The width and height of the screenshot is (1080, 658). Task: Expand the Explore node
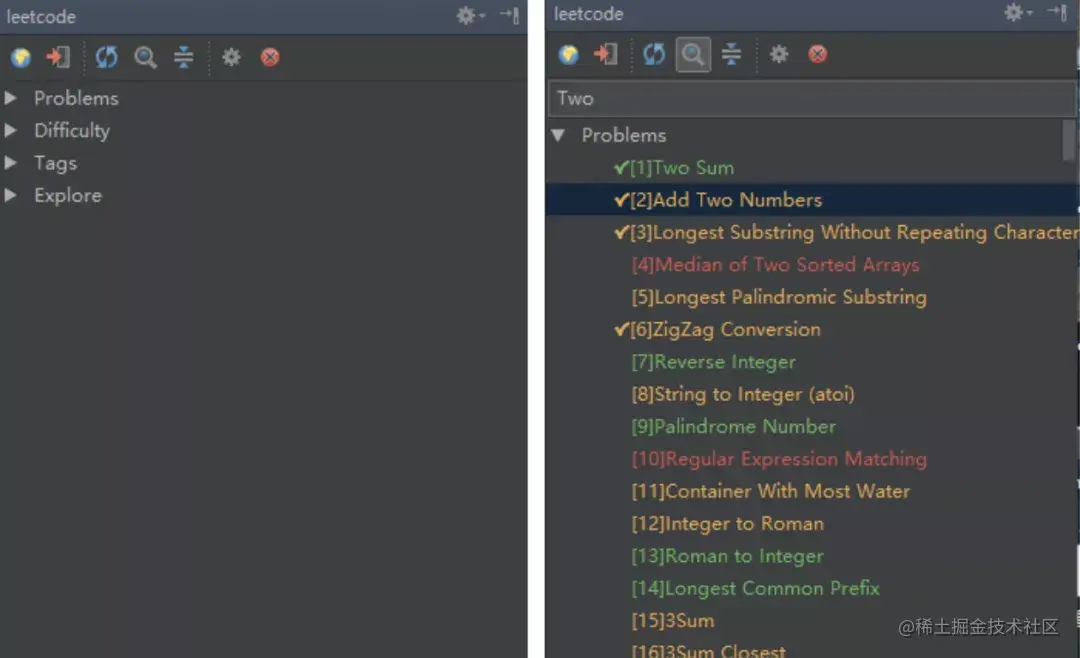coord(10,195)
